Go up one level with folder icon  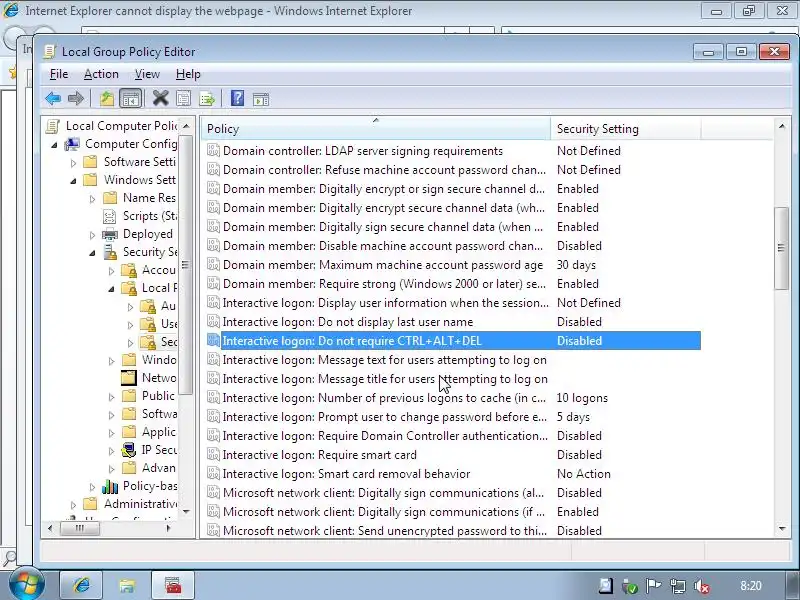[107, 98]
